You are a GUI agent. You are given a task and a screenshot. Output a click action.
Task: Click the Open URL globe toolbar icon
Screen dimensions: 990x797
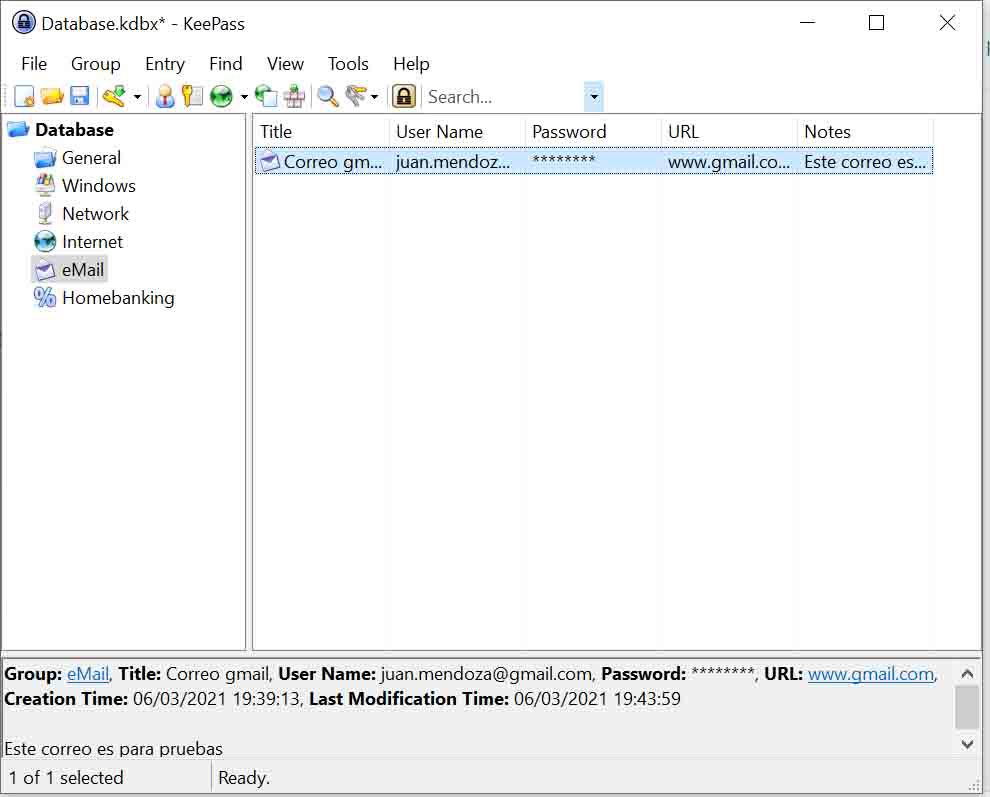coord(221,96)
